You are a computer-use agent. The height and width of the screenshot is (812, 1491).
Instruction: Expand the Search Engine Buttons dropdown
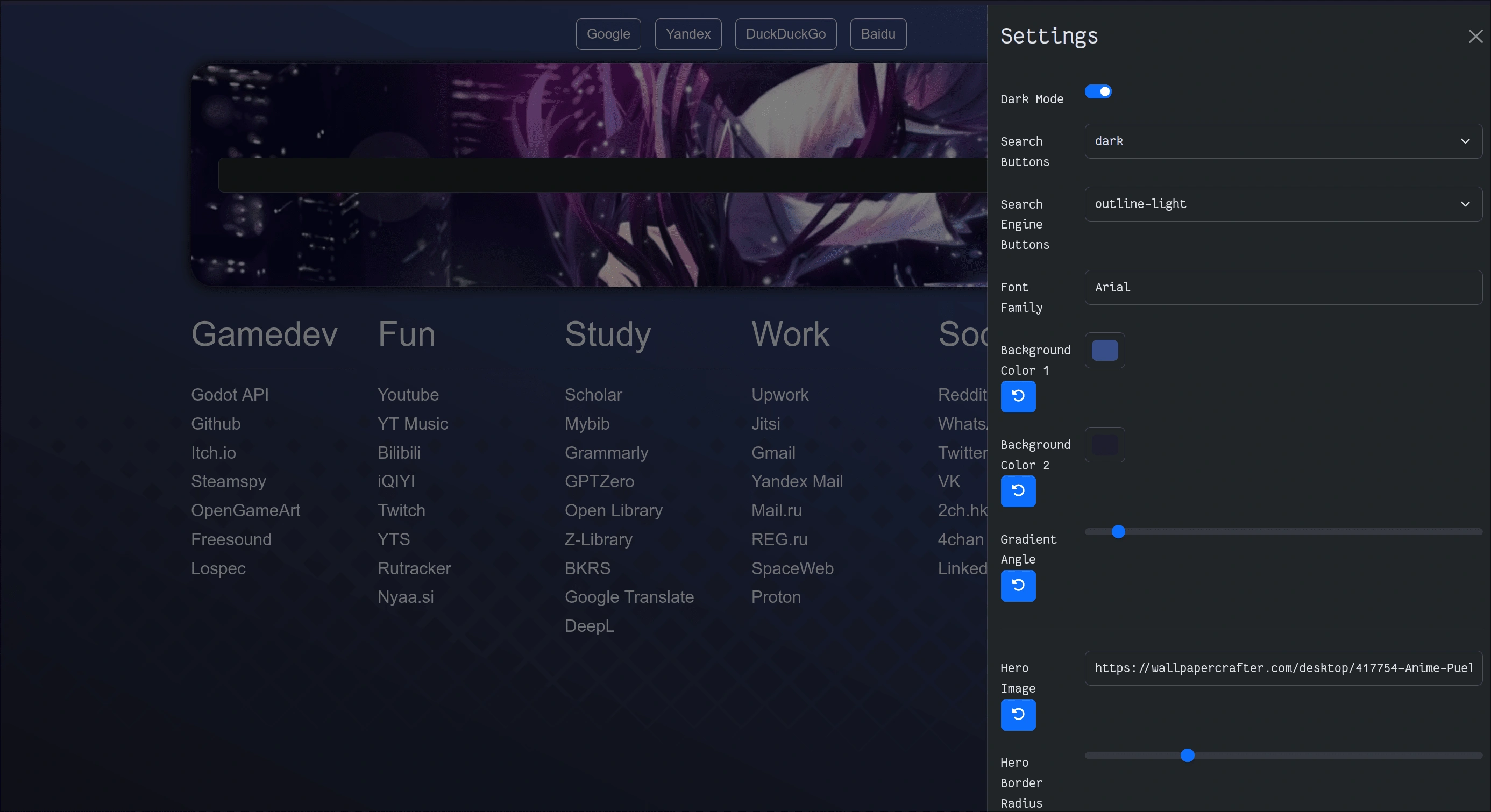pyautogui.click(x=1284, y=204)
